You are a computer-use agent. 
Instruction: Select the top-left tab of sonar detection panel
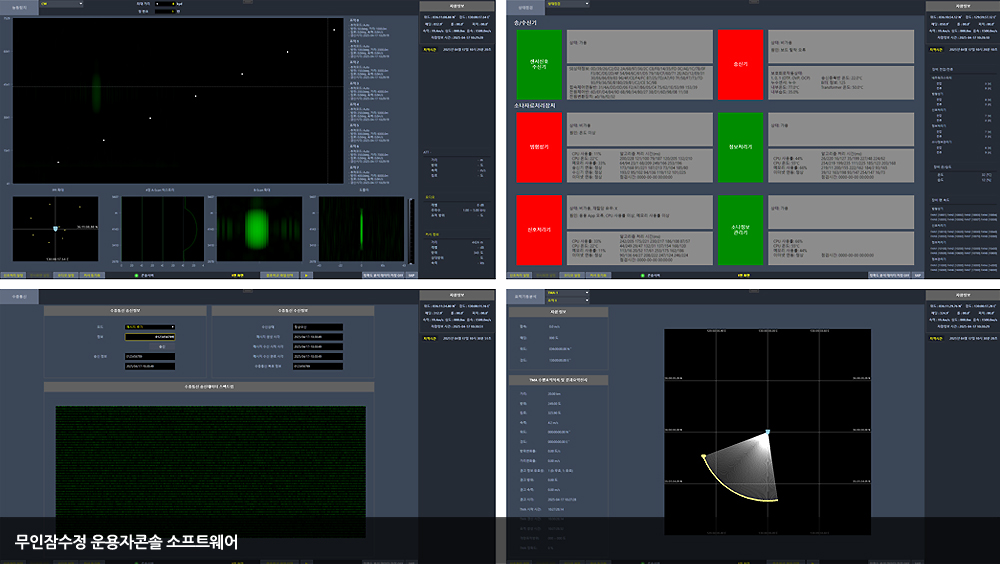(19, 8)
